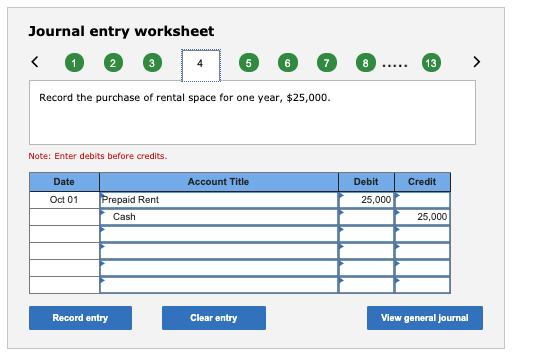
Task: Click the 'Enter debits before credits' note
Action: pyautogui.click(x=98, y=156)
